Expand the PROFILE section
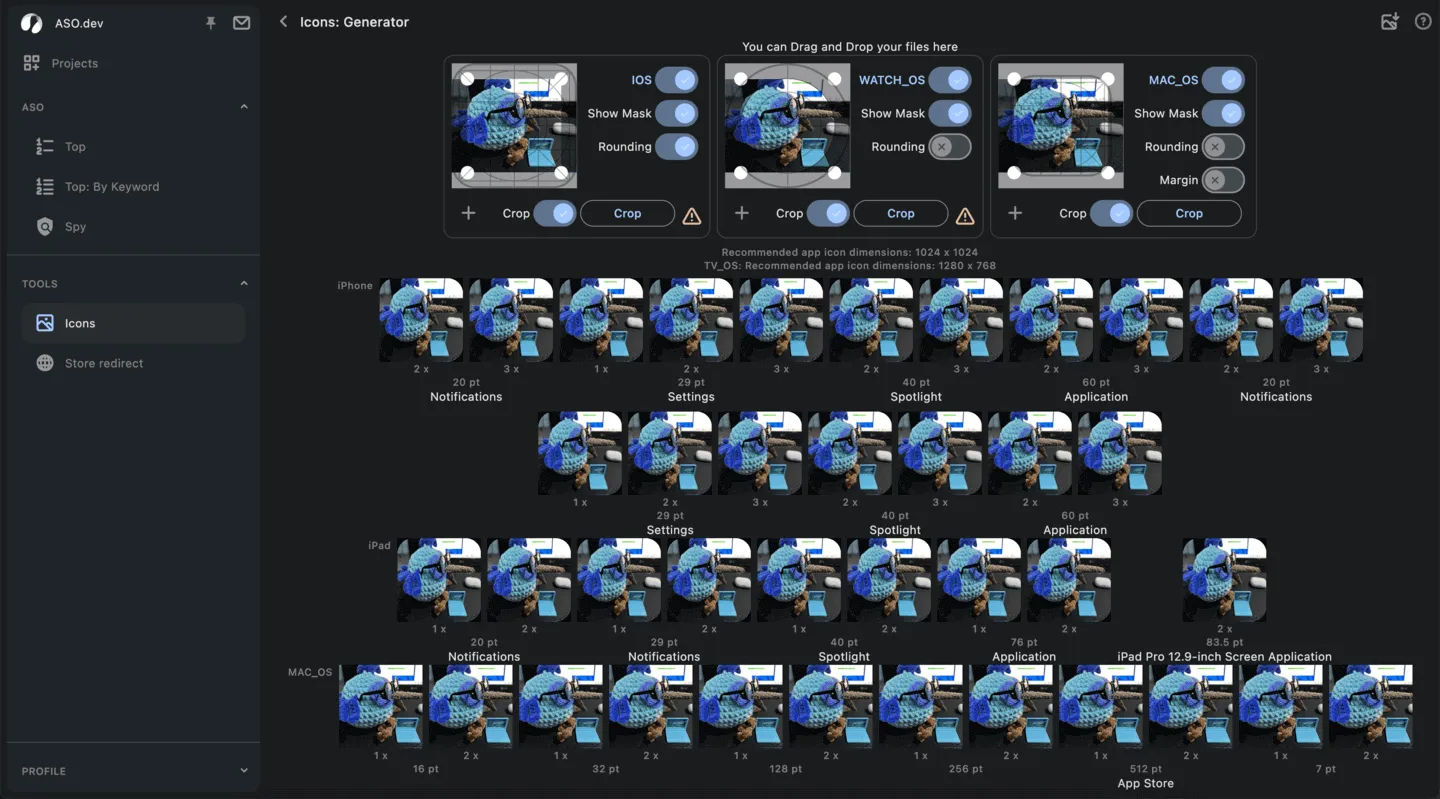This screenshot has height=799, width=1440. click(x=244, y=771)
